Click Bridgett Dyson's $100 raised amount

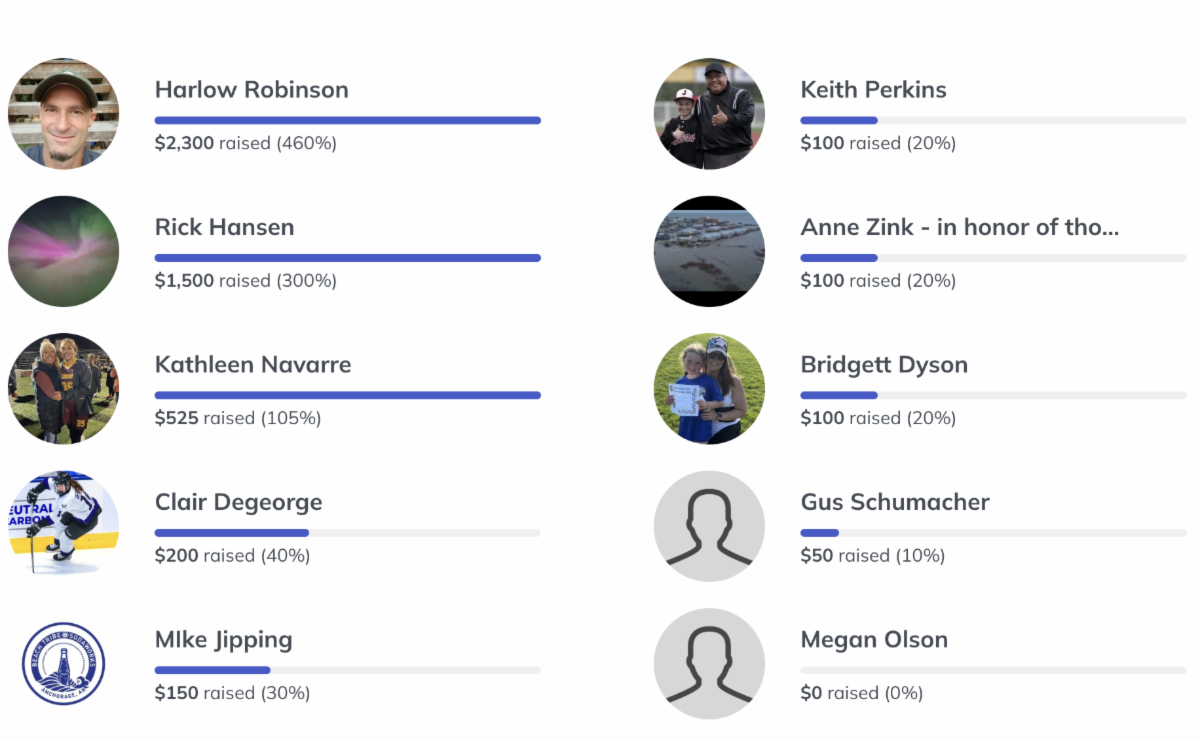pos(878,418)
